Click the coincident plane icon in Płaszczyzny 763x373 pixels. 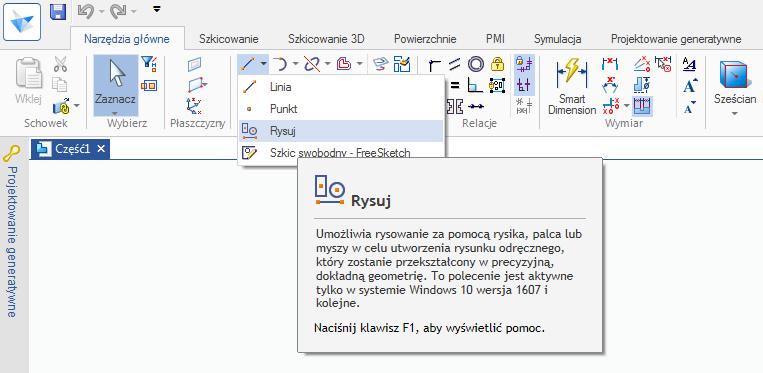click(195, 64)
